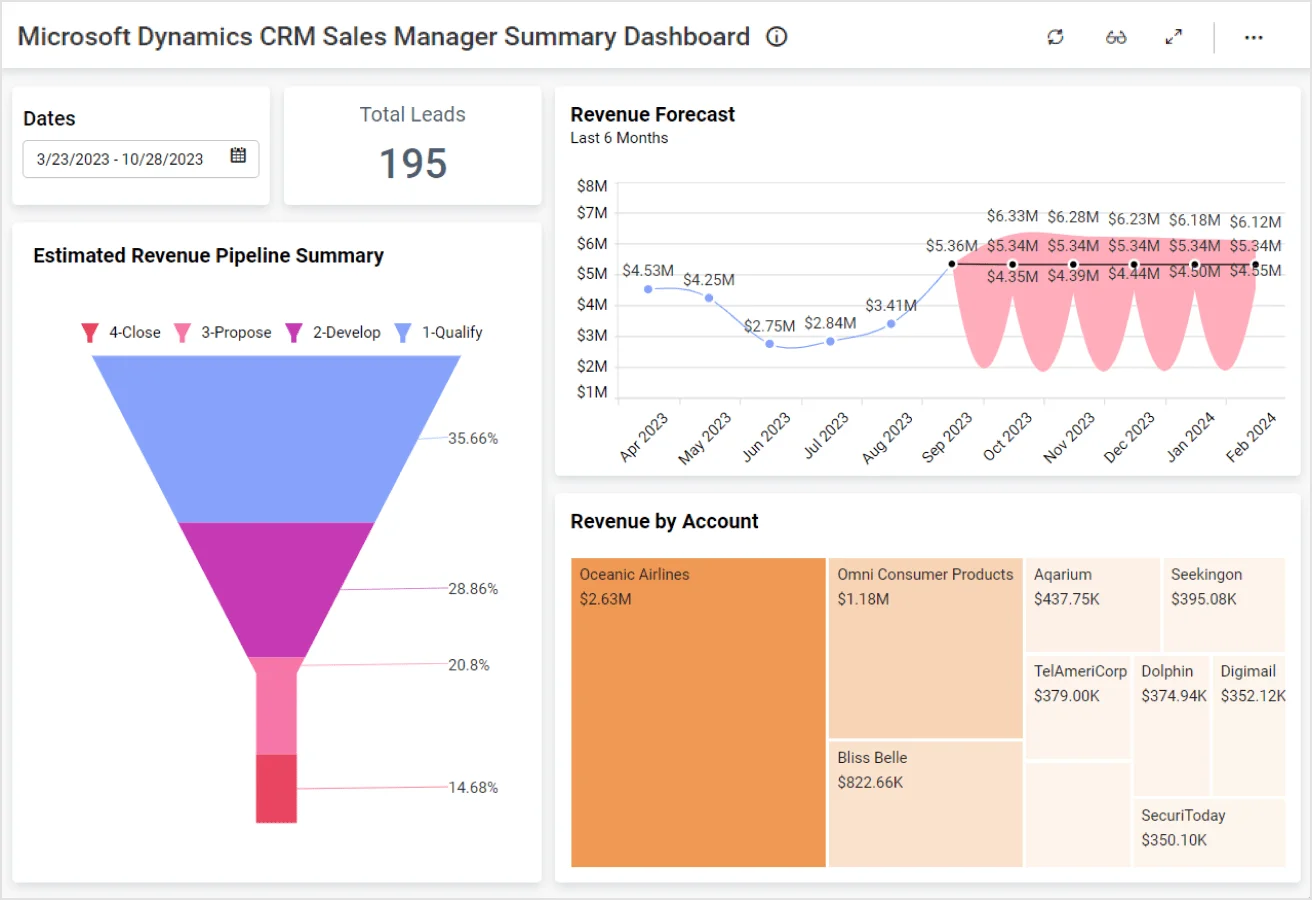Image resolution: width=1312 pixels, height=900 pixels.
Task: Open the calendar date picker icon
Action: (x=238, y=155)
